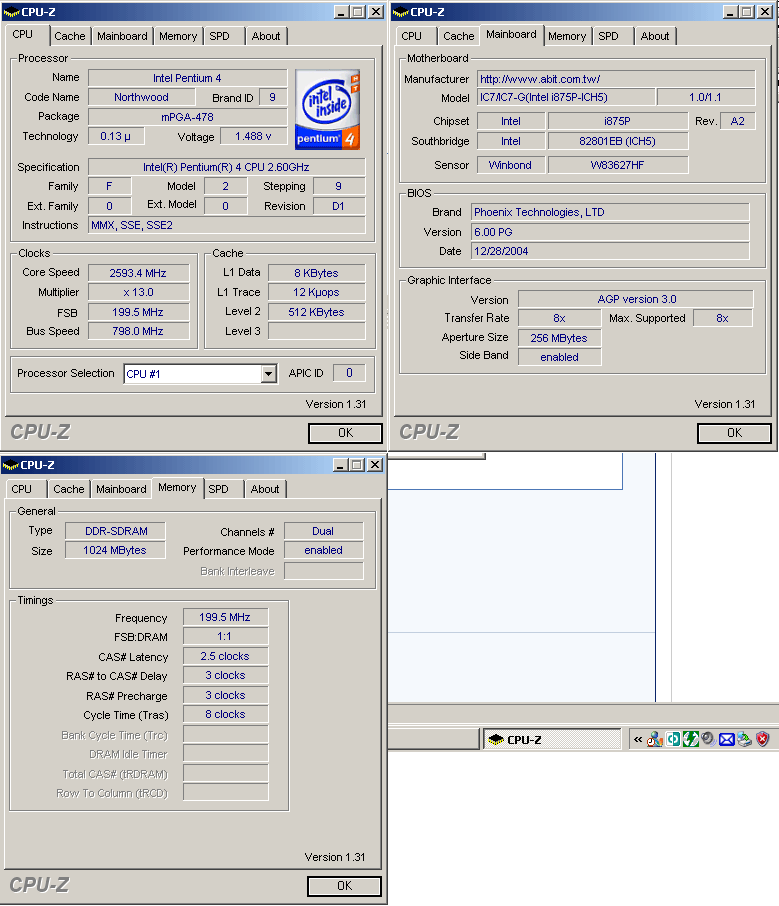Click the Safely Remove Hardware tray icon

point(744,739)
